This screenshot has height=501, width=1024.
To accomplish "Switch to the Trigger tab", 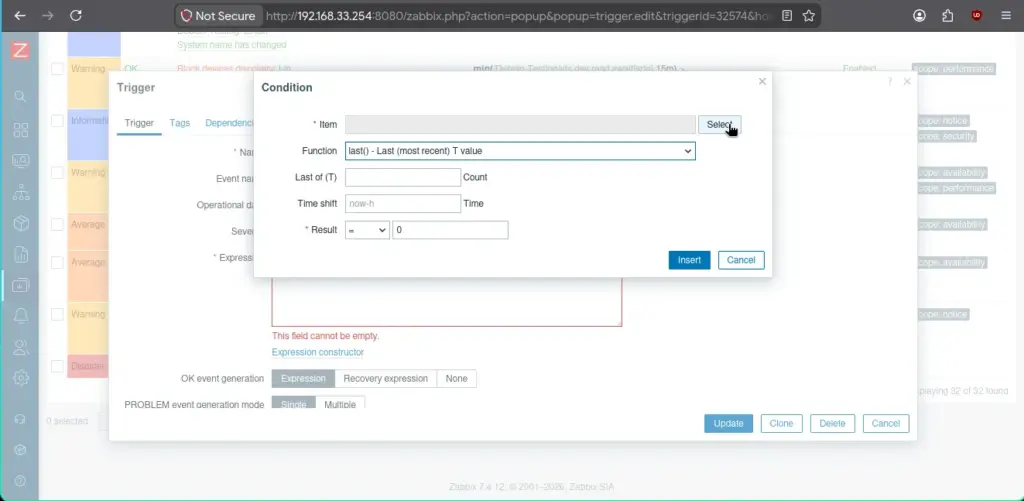I will [139, 123].
